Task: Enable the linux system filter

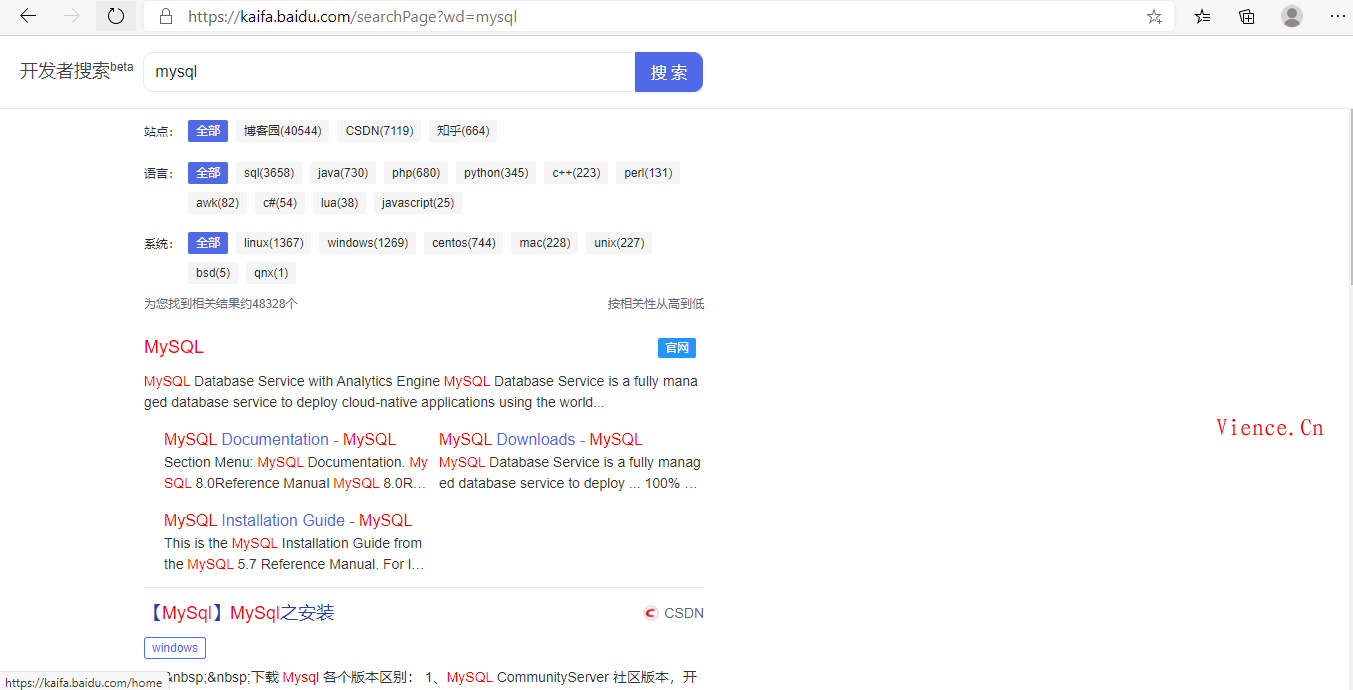Action: [x=273, y=243]
